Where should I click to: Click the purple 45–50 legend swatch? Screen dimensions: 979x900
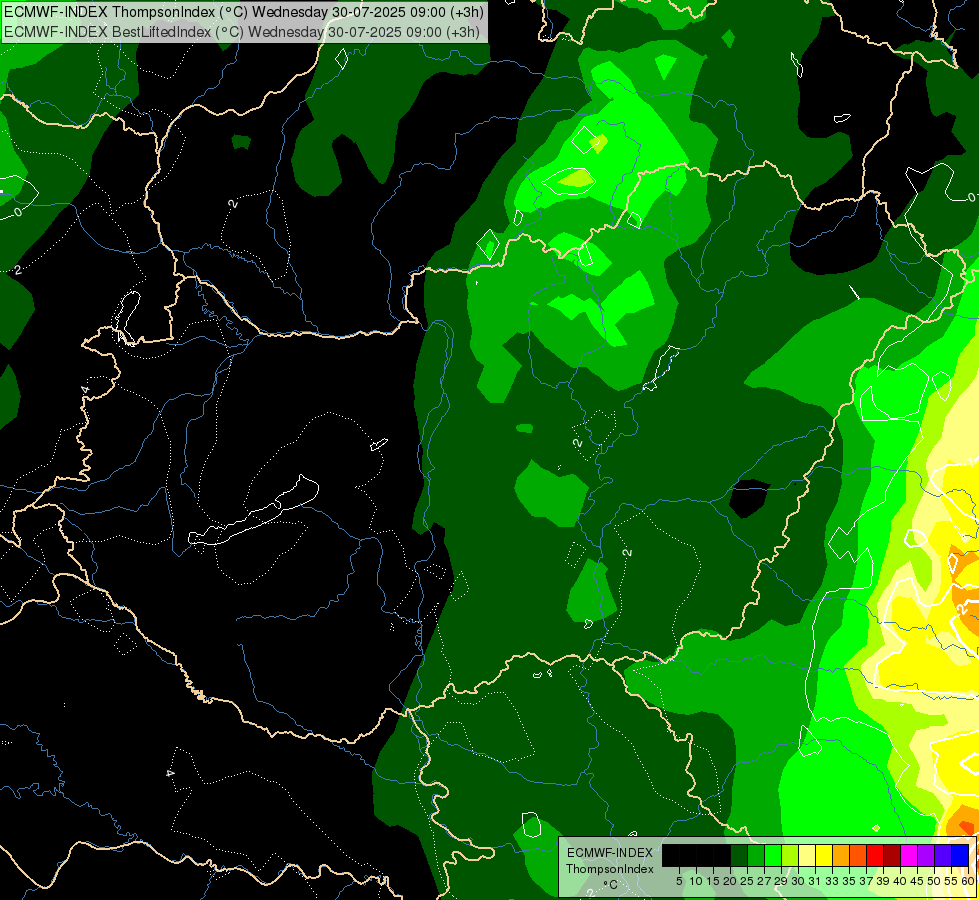(926, 855)
